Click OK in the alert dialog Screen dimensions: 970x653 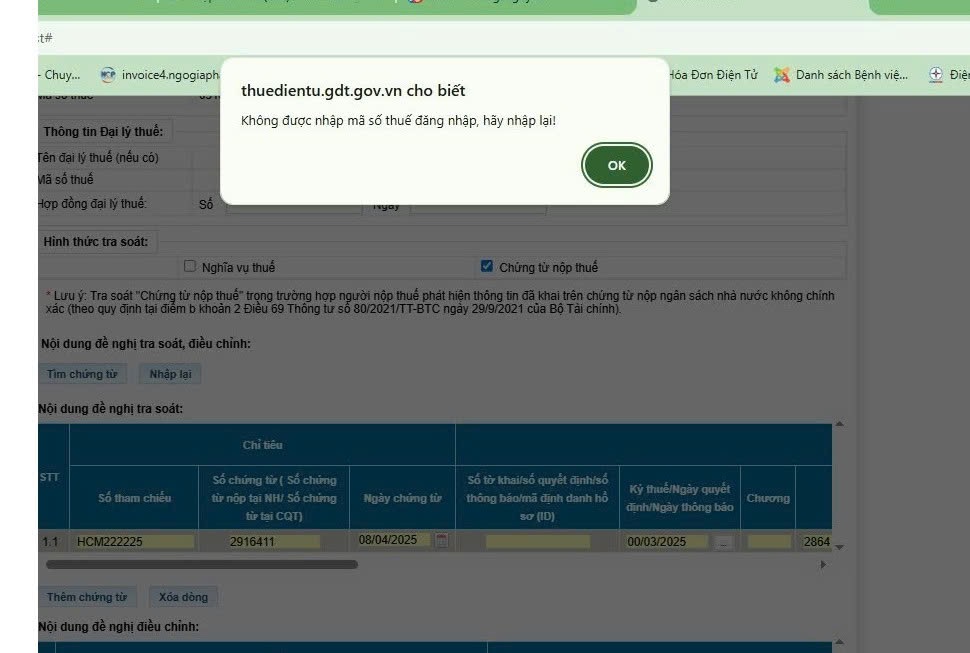coord(616,165)
